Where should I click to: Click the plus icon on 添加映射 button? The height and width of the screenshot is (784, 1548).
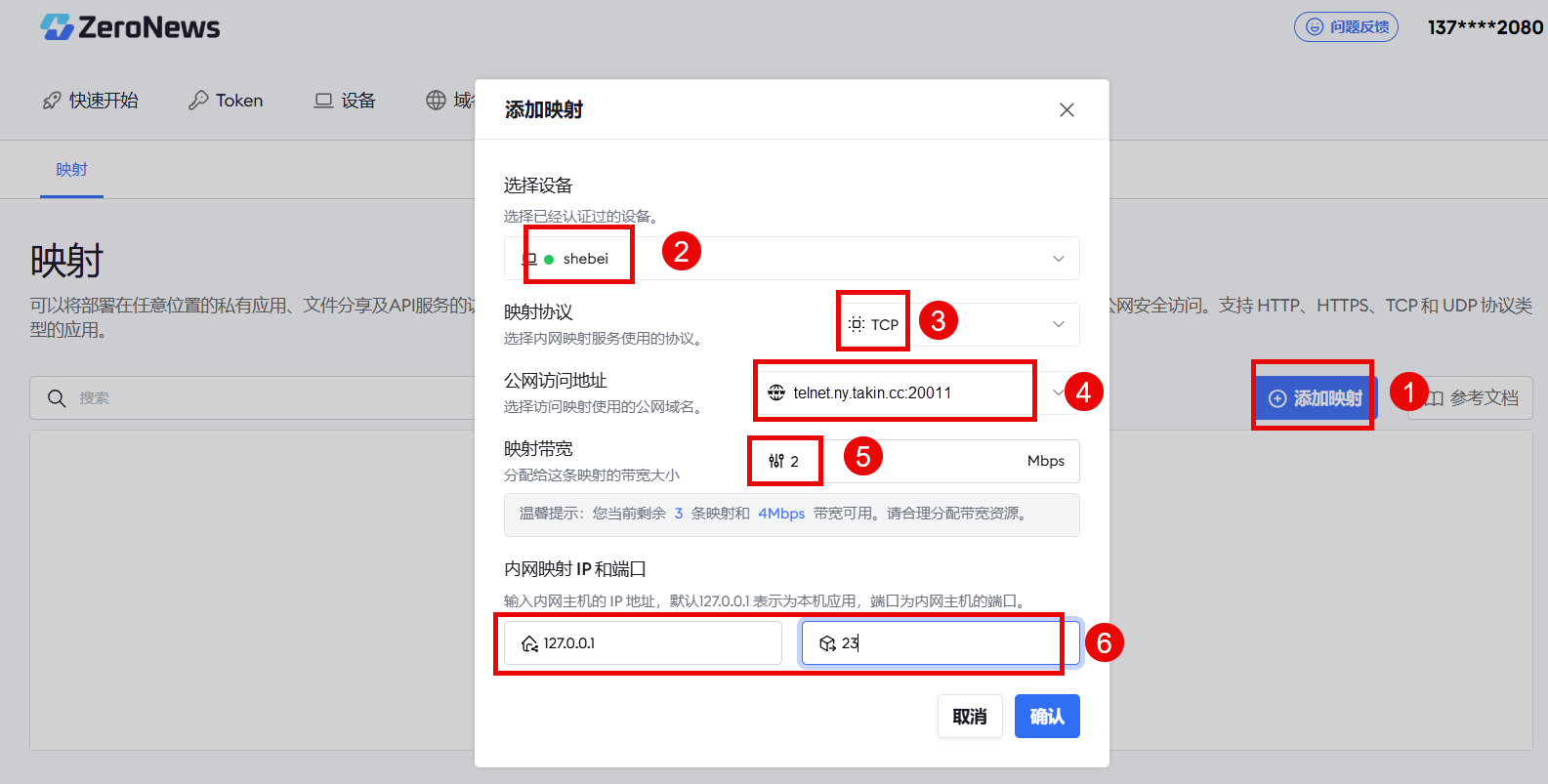[1276, 398]
